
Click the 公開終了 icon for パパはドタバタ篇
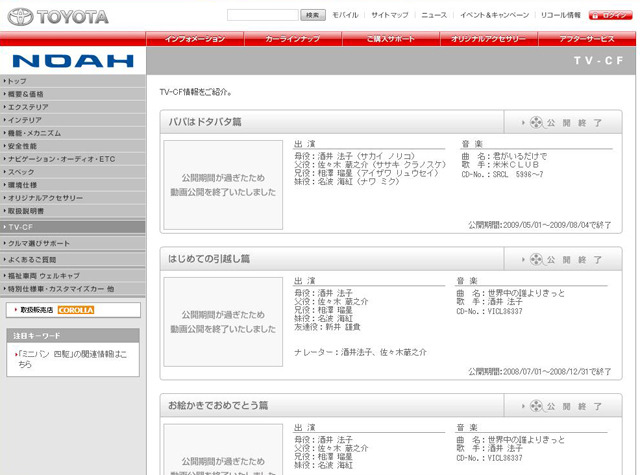562,122
